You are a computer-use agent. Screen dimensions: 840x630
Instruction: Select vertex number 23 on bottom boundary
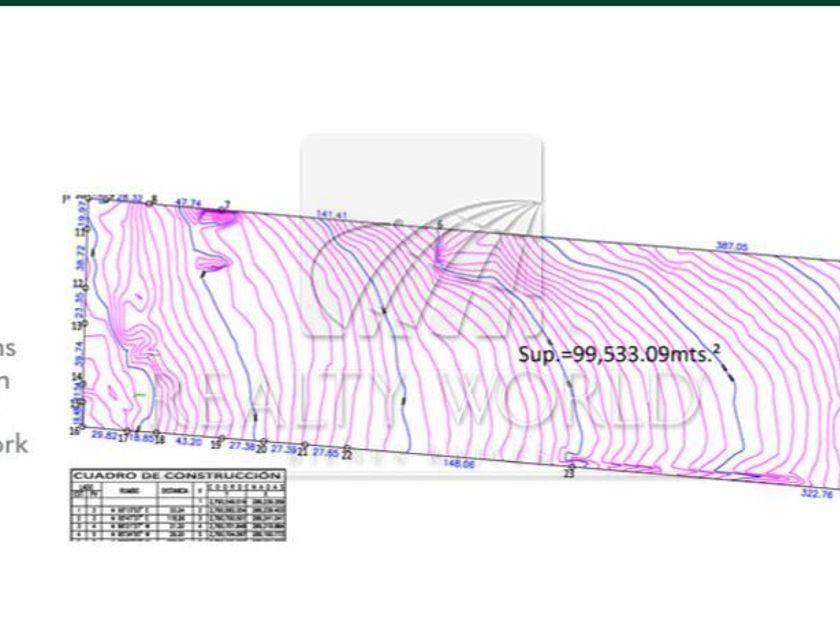[x=569, y=474]
